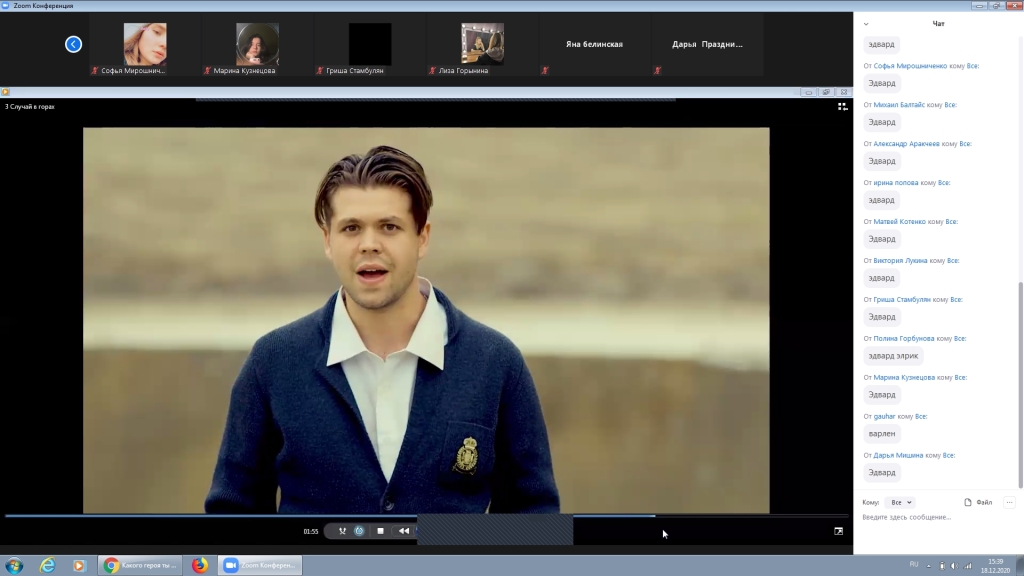Click the video seek bar
This screenshot has height=576, width=1024.
point(426,516)
